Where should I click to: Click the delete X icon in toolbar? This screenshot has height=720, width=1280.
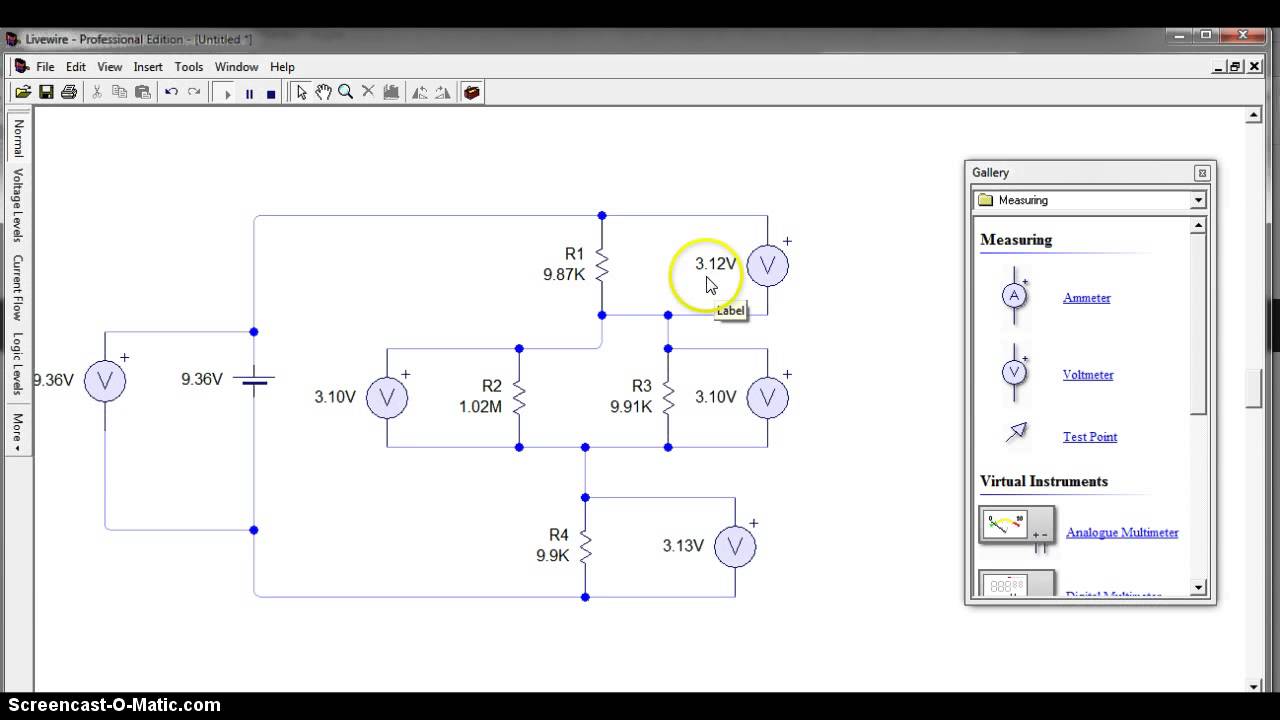pyautogui.click(x=368, y=92)
